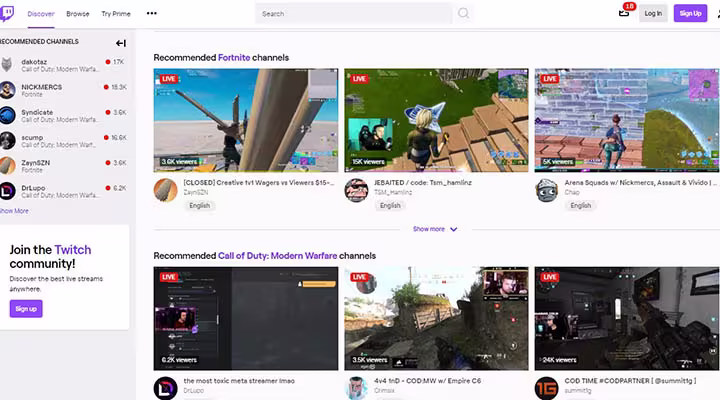Screen dimensions: 720x400
Task: Select DrLupo channel name in sidebar
Action: point(33,188)
